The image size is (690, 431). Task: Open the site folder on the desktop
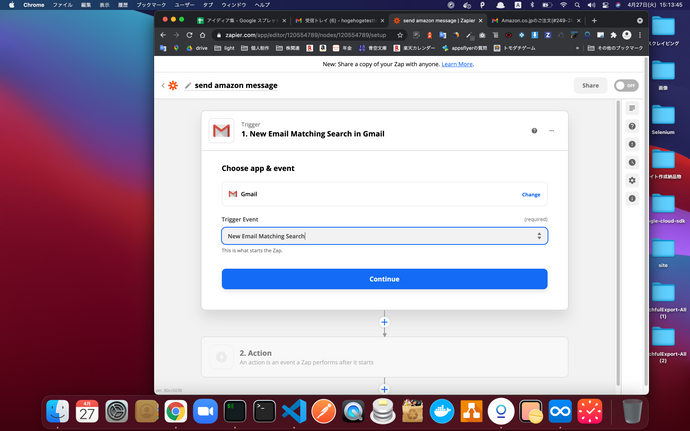tap(663, 253)
